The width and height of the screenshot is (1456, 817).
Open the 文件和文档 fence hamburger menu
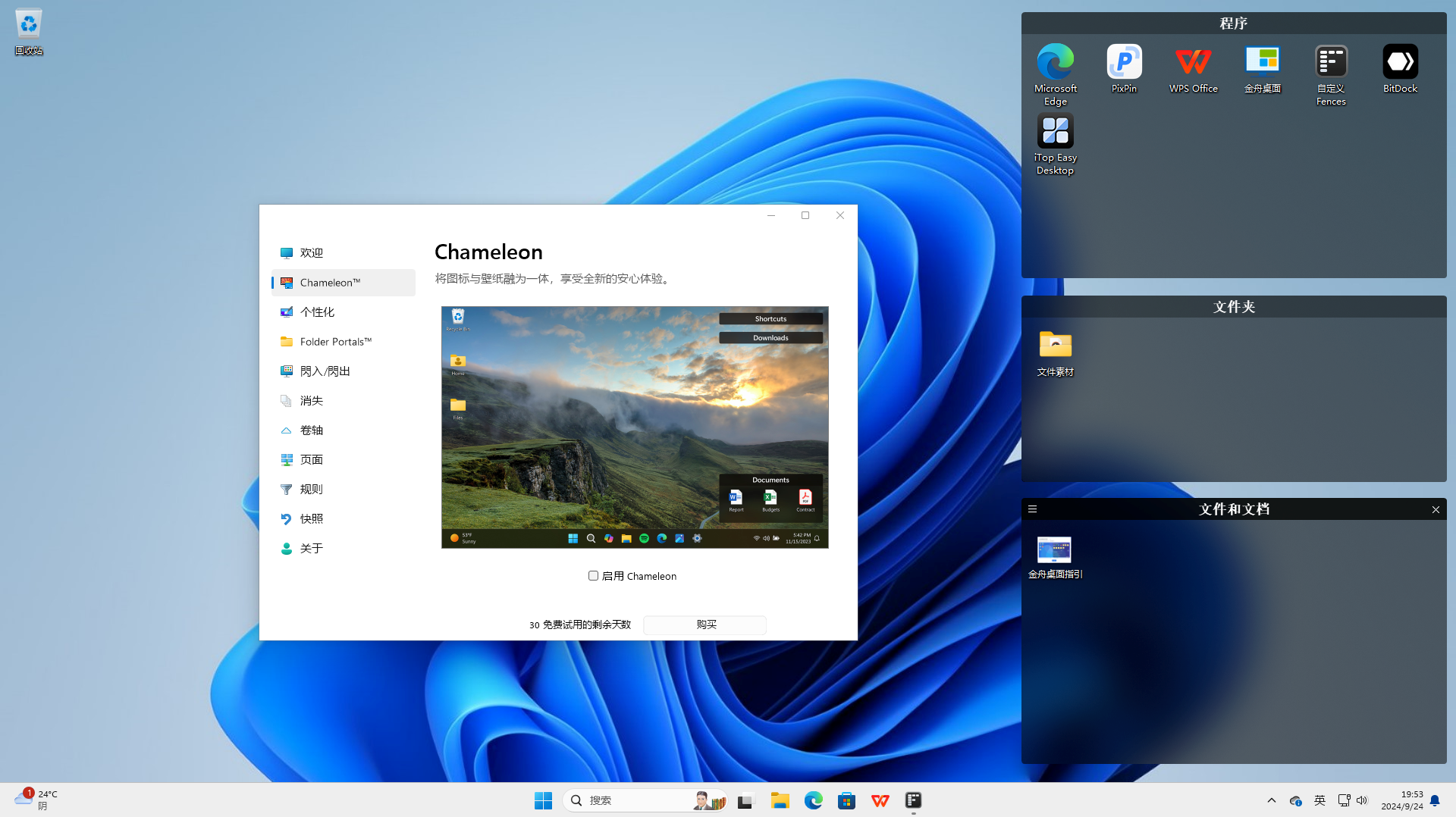click(x=1032, y=509)
